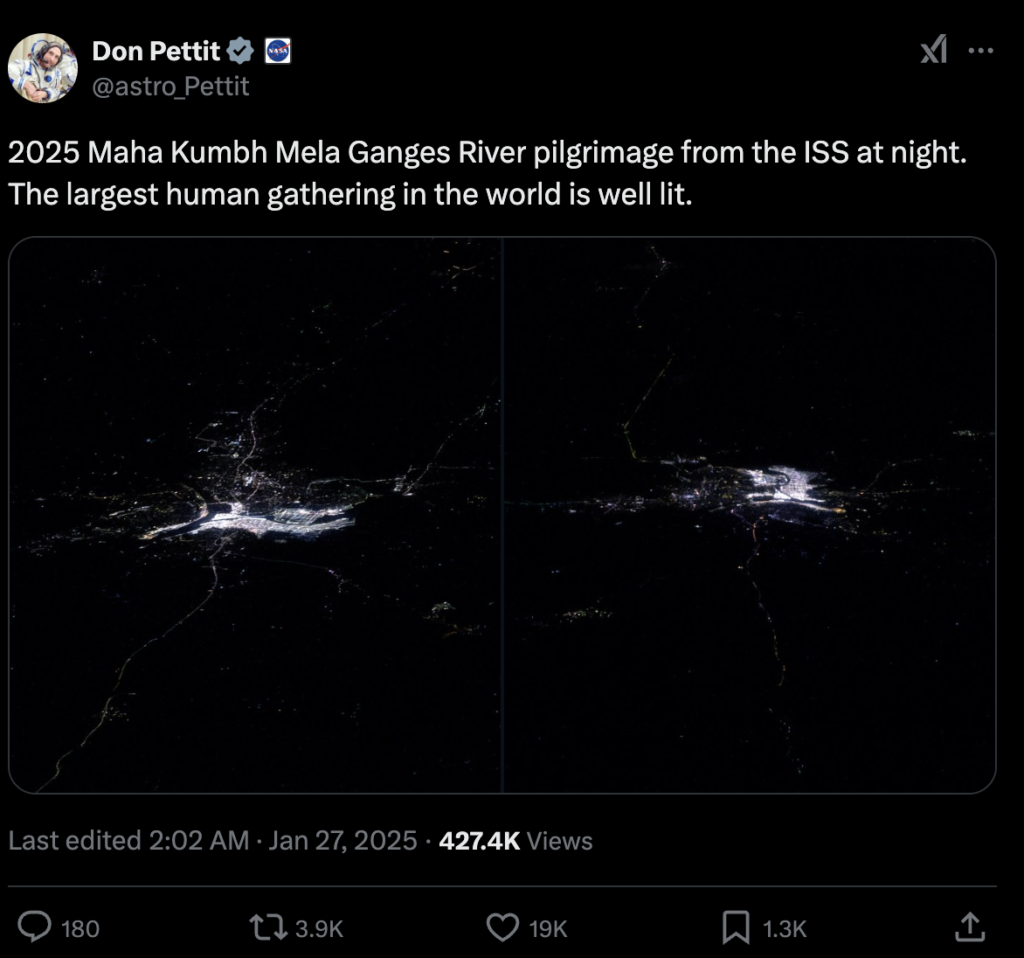Open Don Pettit's profile avatar
This screenshot has width=1024, height=958.
click(42, 68)
